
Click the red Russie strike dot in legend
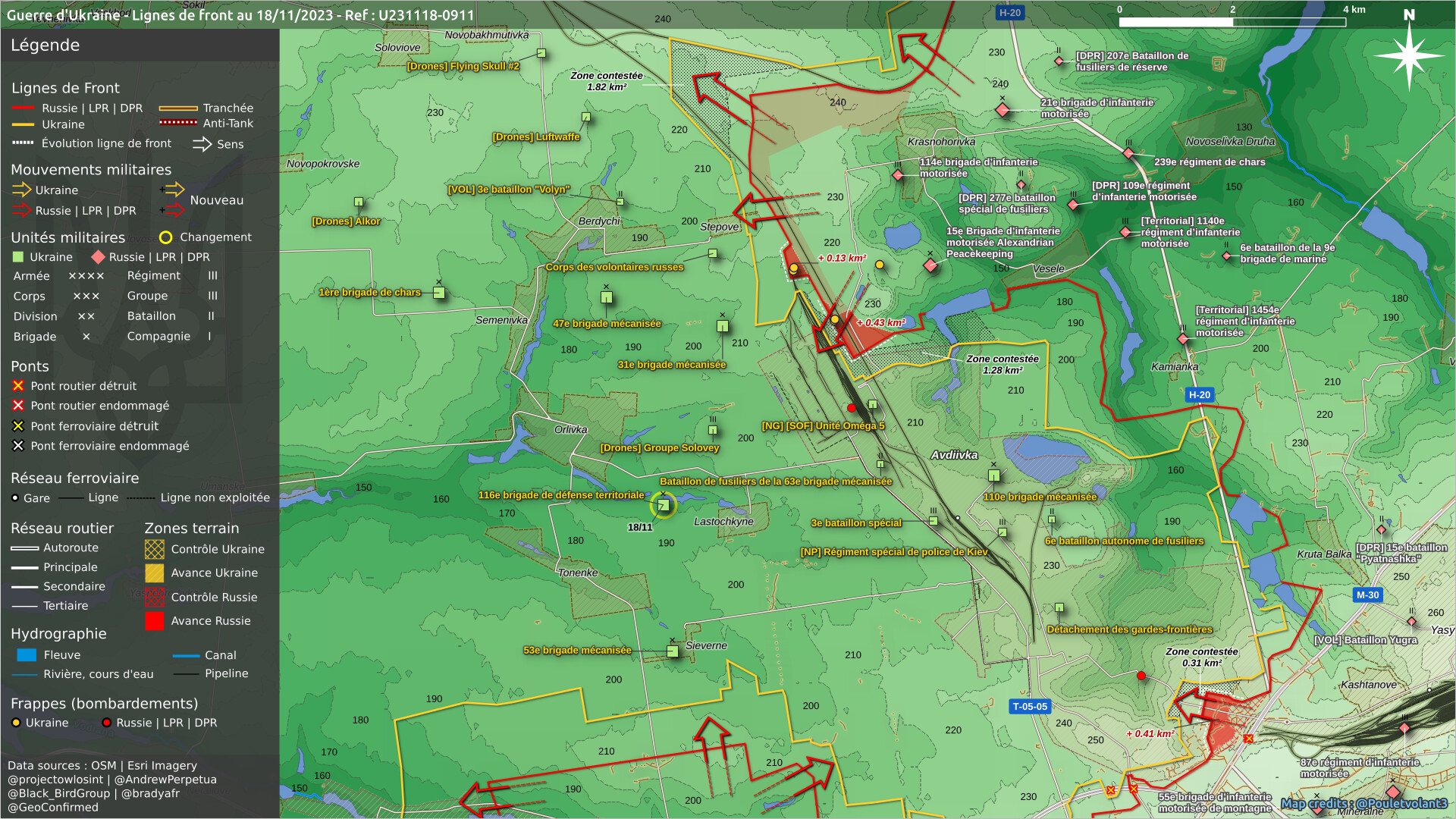[106, 723]
